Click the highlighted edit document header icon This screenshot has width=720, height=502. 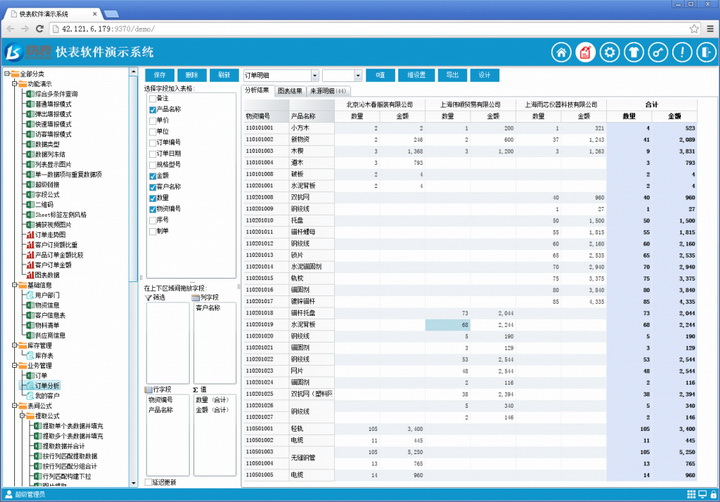pos(585,52)
